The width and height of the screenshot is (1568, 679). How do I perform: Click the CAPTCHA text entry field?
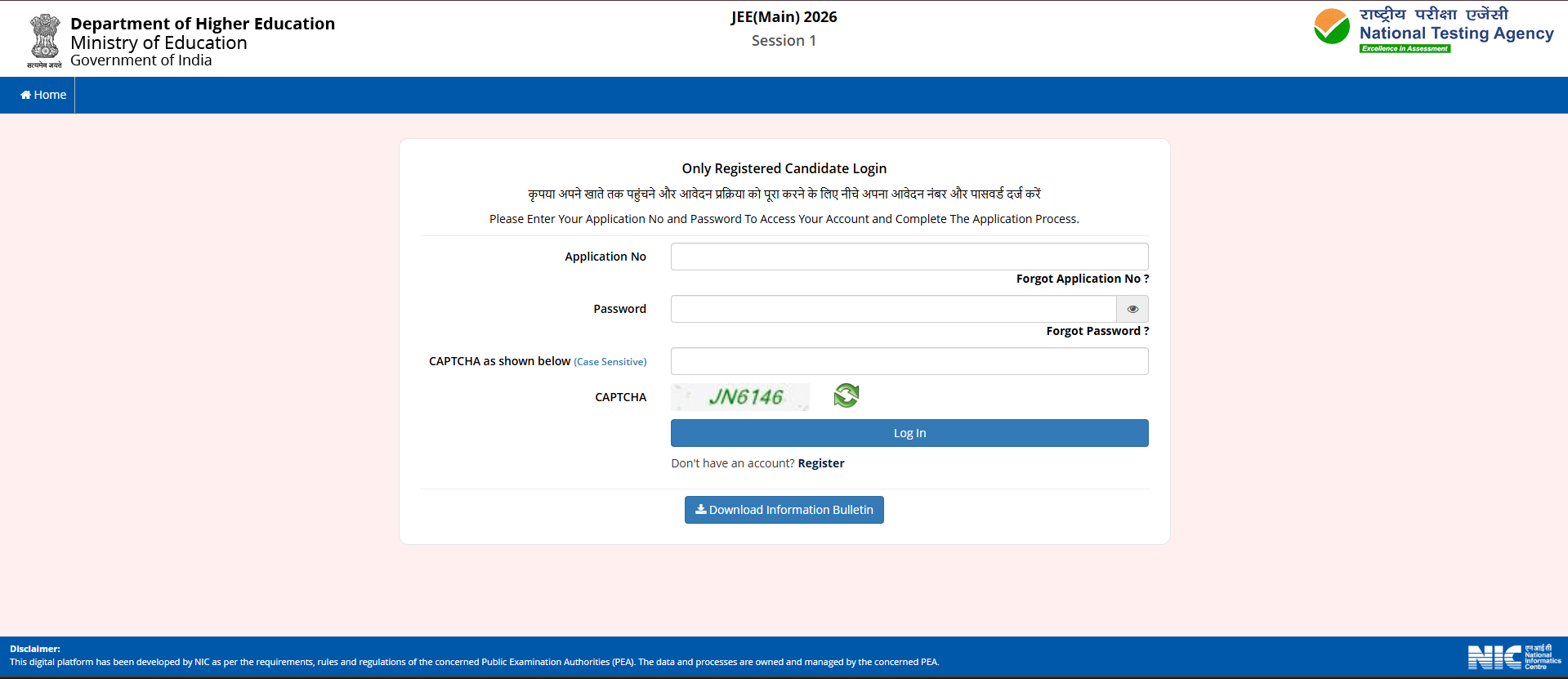(909, 361)
